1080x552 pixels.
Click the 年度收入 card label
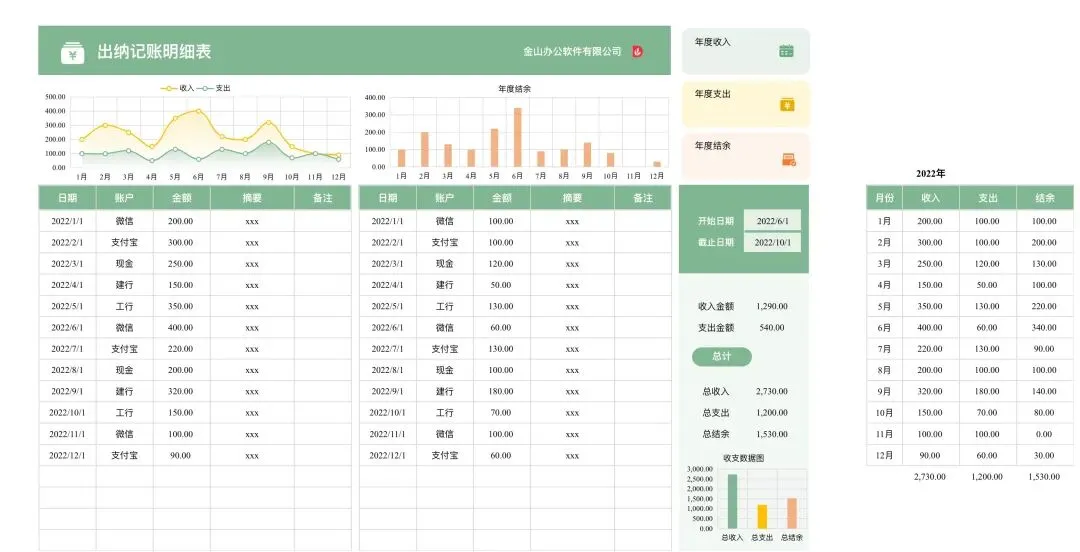[712, 42]
